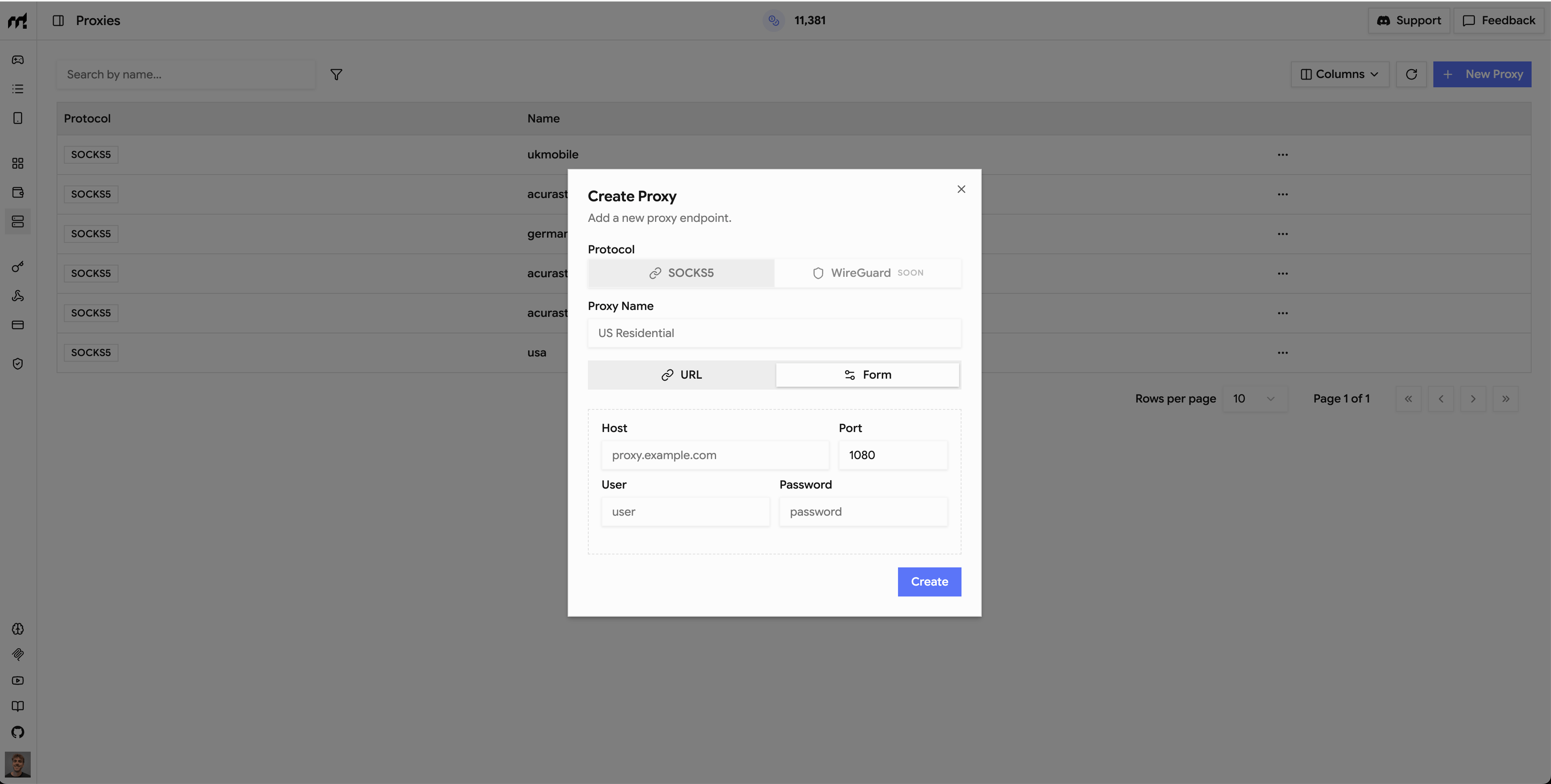The width and height of the screenshot is (1551, 784).
Task: Focus the User input field
Action: pyautogui.click(x=685, y=512)
